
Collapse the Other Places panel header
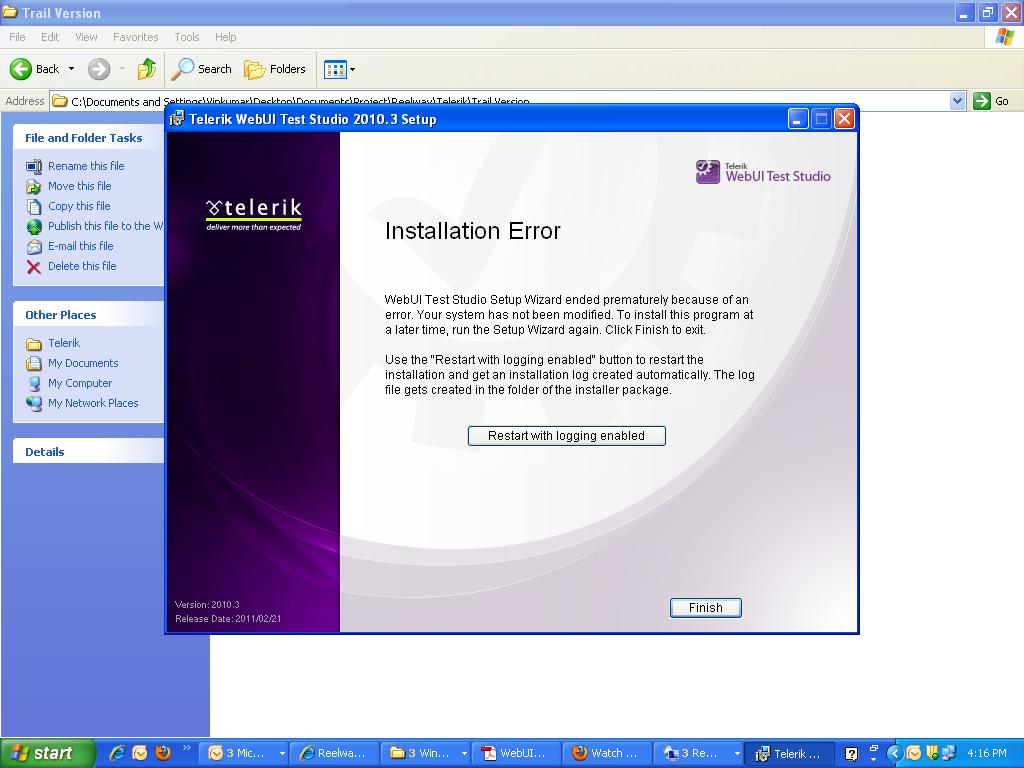pyautogui.click(x=88, y=315)
